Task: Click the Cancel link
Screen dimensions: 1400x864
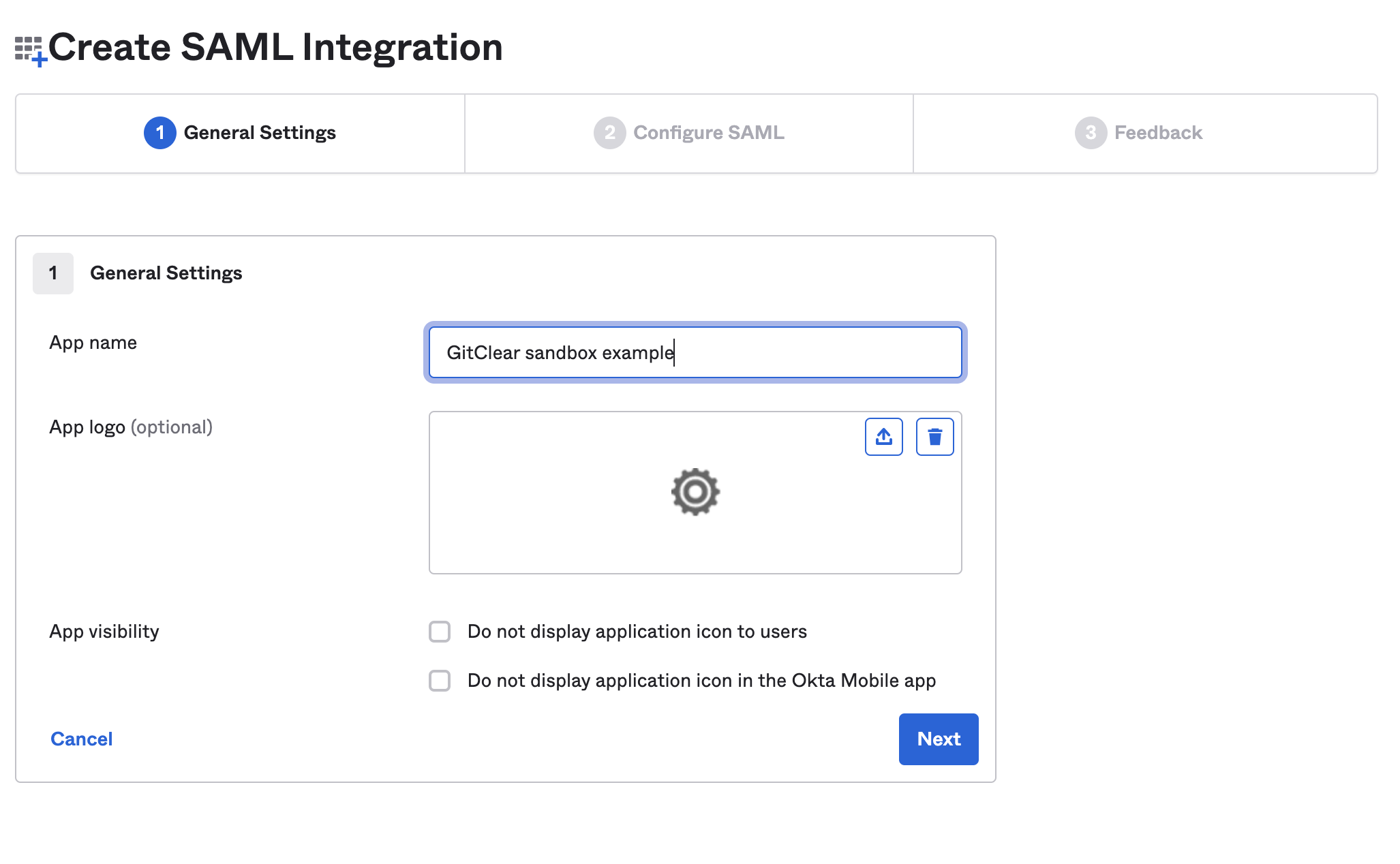Action: tap(82, 739)
